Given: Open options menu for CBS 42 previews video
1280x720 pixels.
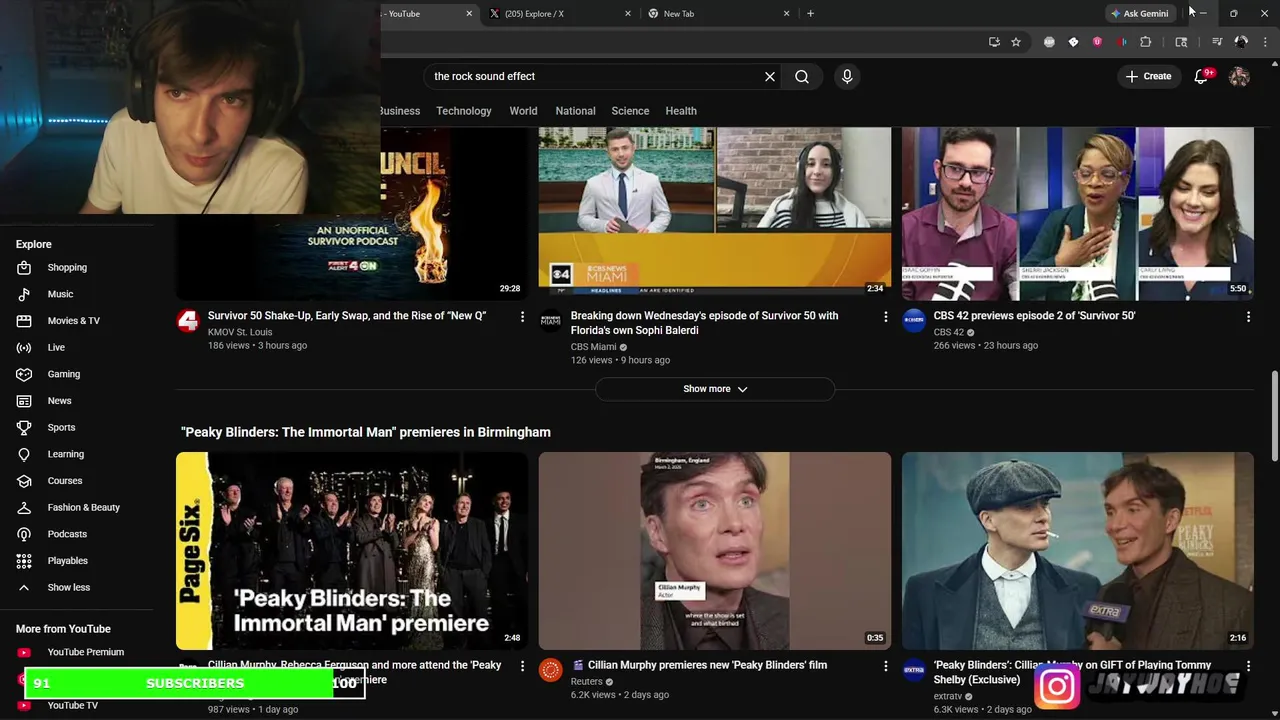Looking at the screenshot, I should (1248, 316).
